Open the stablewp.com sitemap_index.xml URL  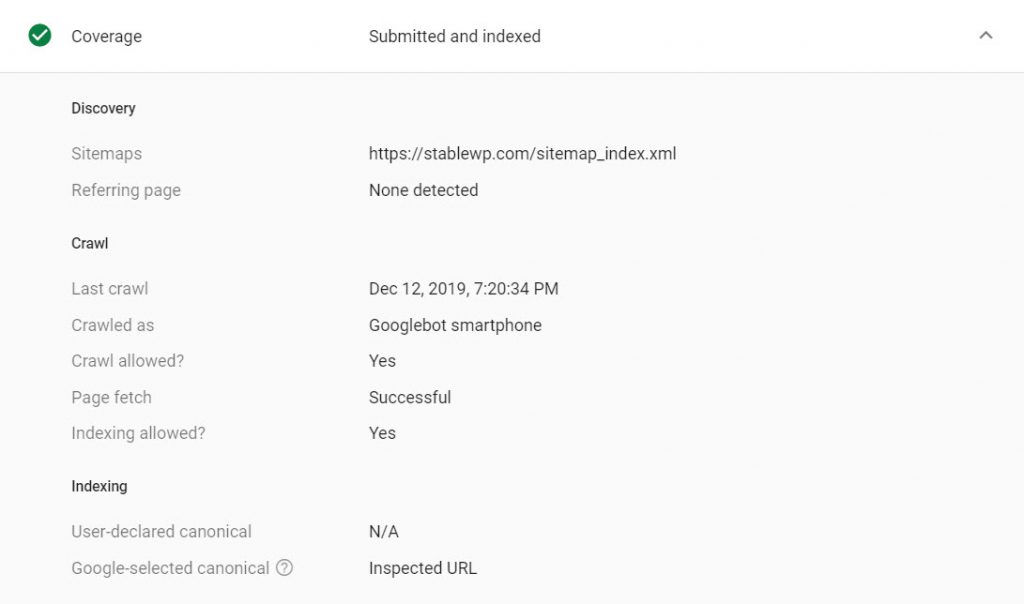(522, 153)
